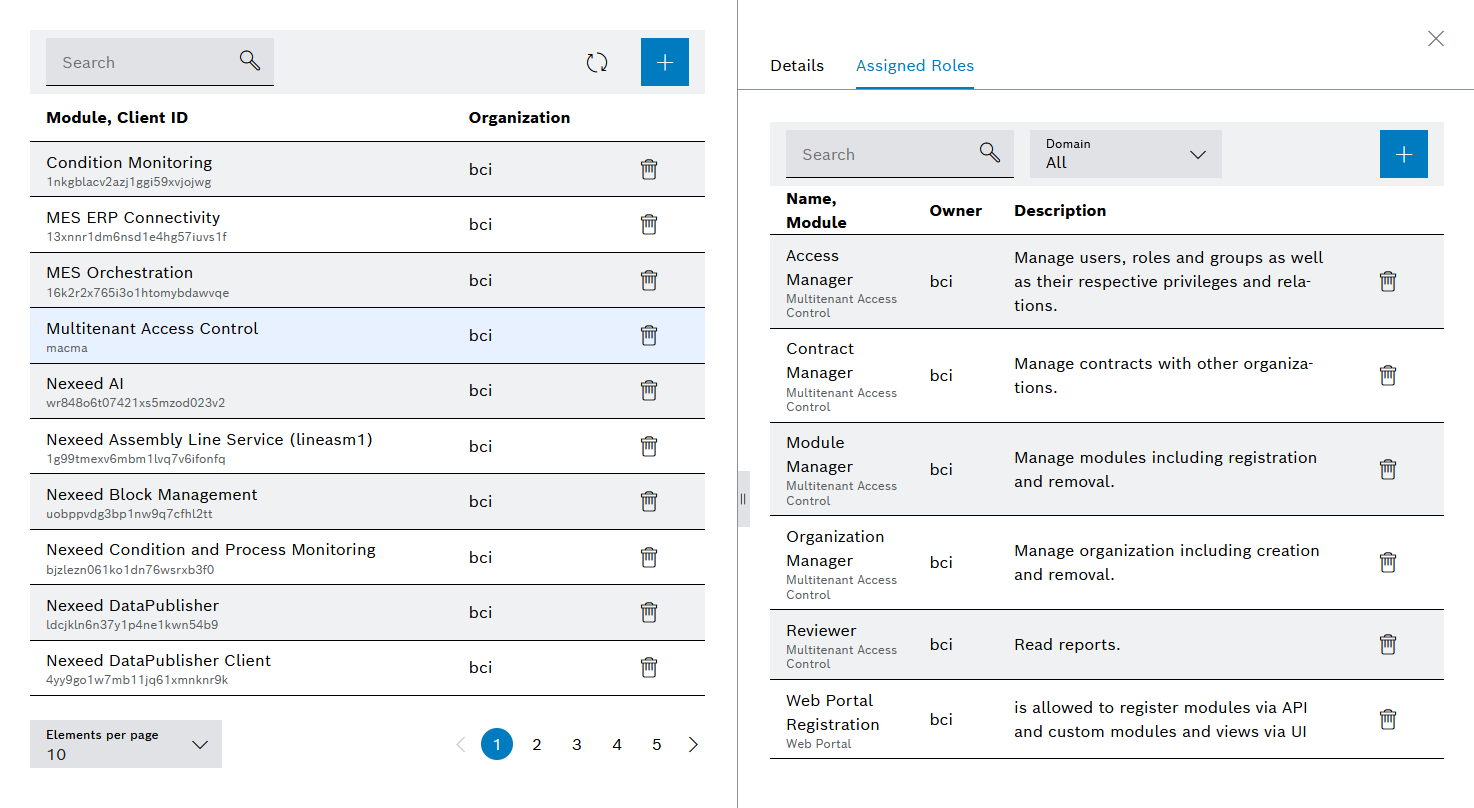This screenshot has width=1474, height=808.
Task: Select the MES ERP Connectivity row
Action: click(367, 225)
